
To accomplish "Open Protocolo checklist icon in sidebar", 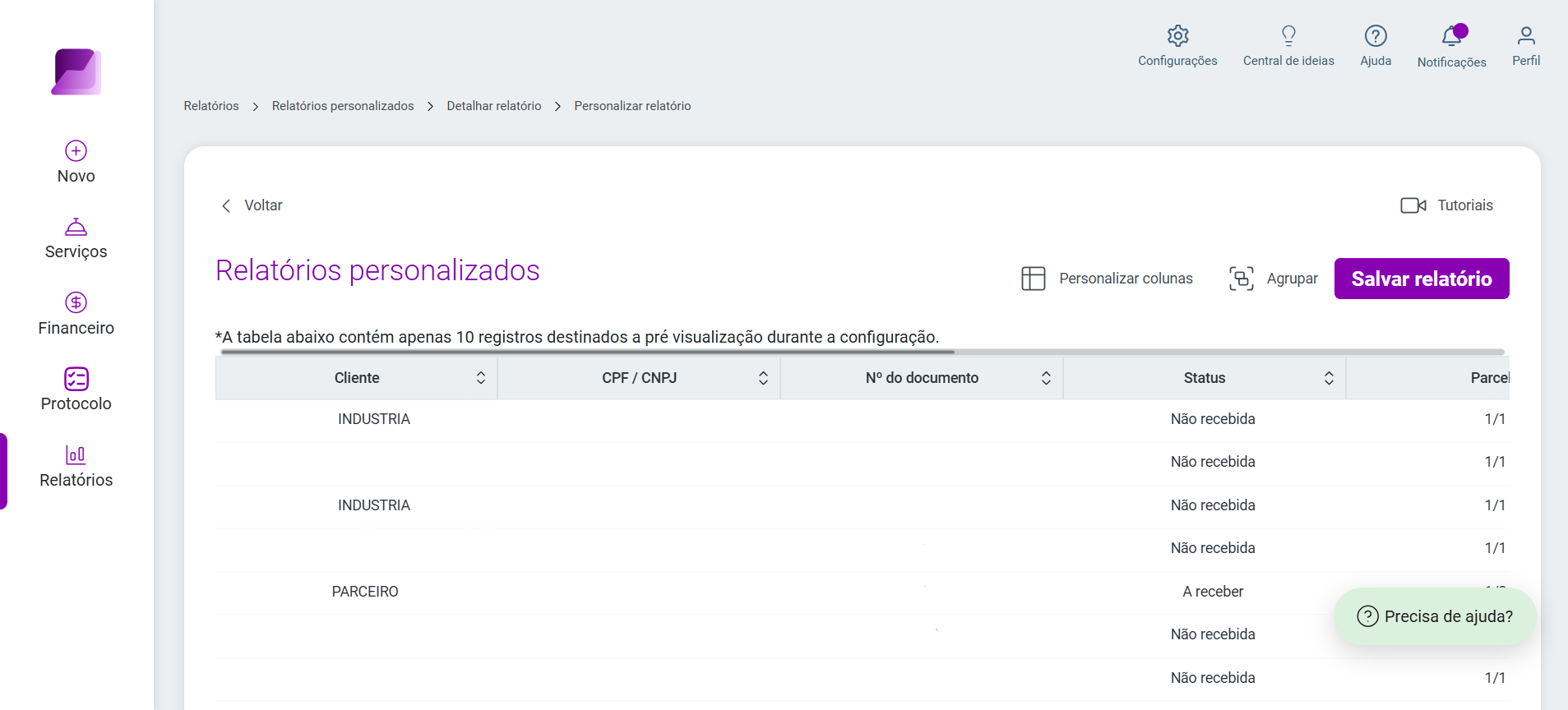I will point(76,378).
